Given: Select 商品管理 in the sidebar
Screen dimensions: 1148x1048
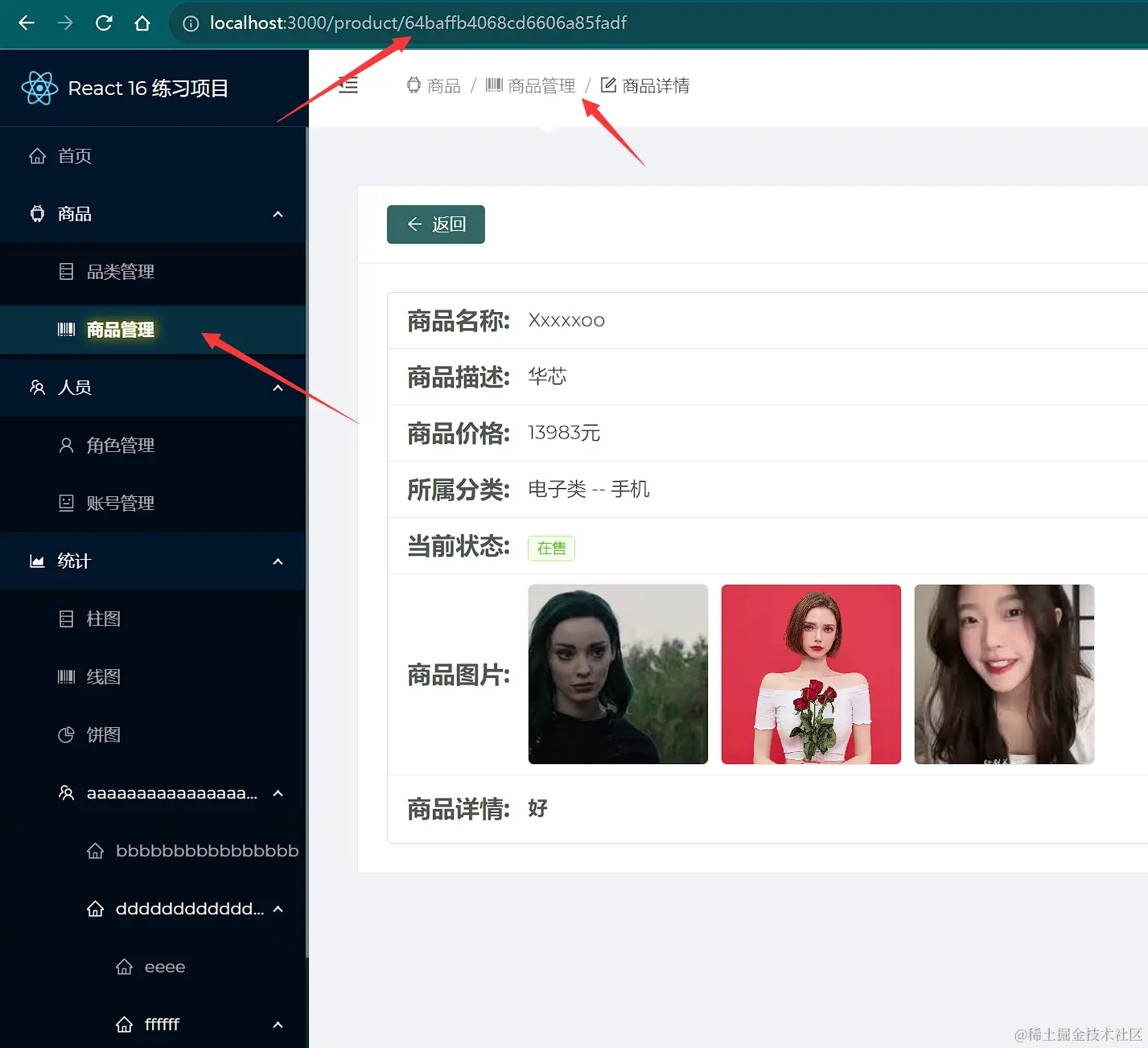Looking at the screenshot, I should 153,330.
